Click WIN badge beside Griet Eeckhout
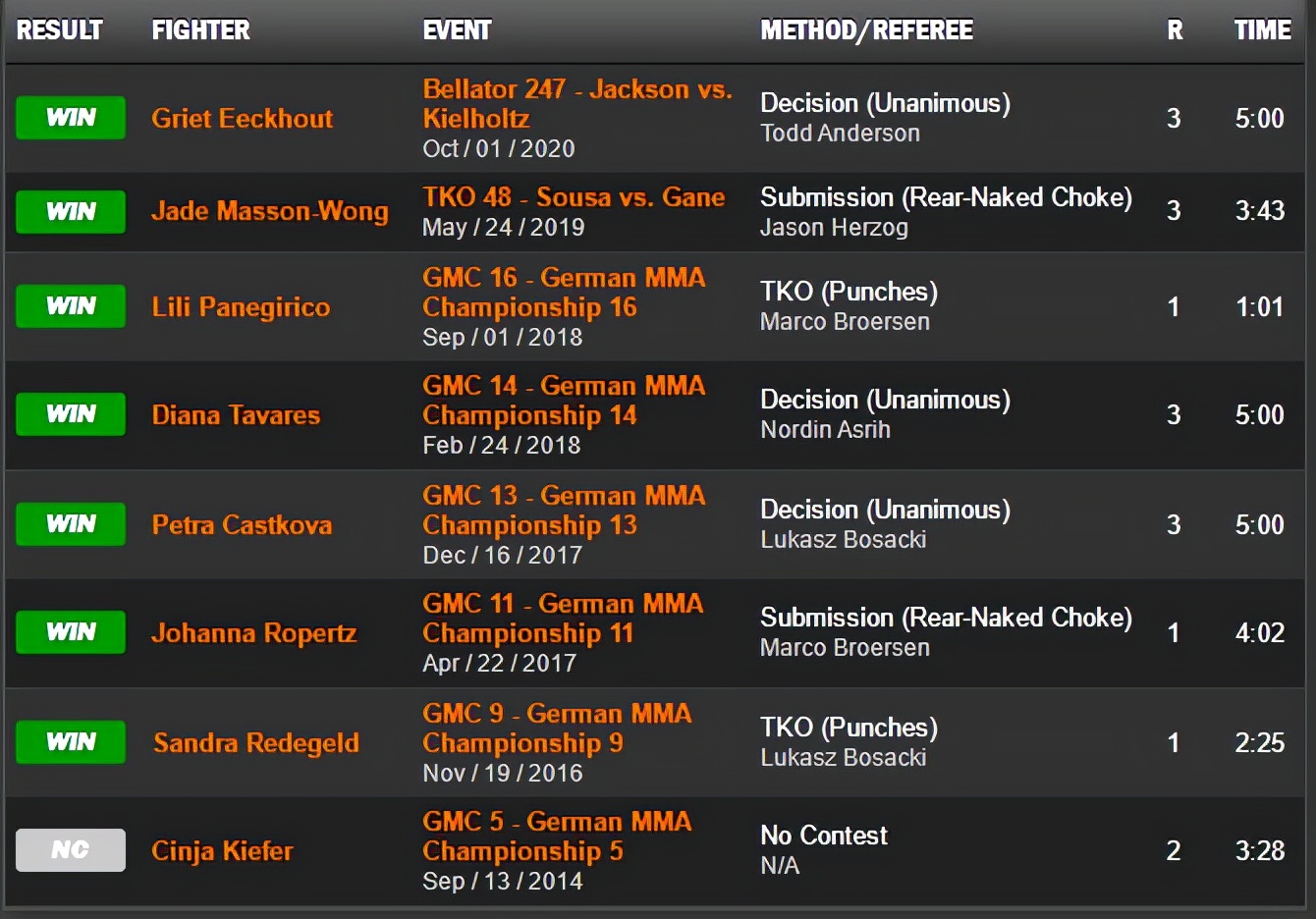 pos(71,118)
